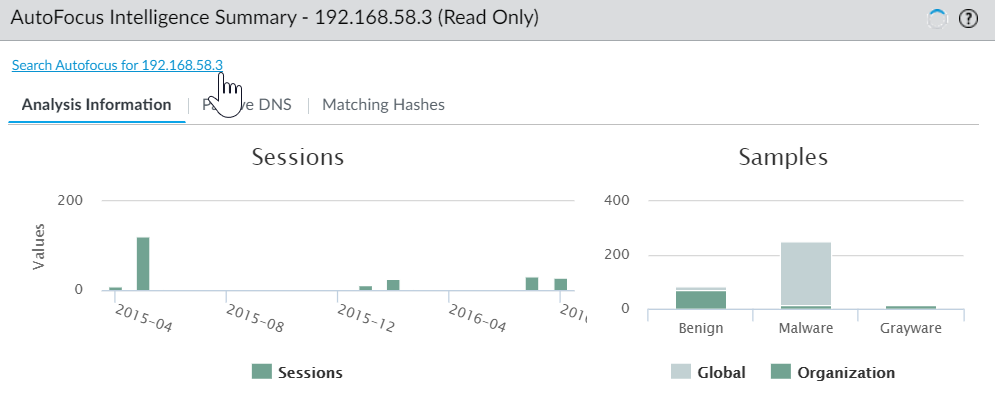Select the Analysis Information tab
The width and height of the screenshot is (995, 407).
tap(96, 104)
